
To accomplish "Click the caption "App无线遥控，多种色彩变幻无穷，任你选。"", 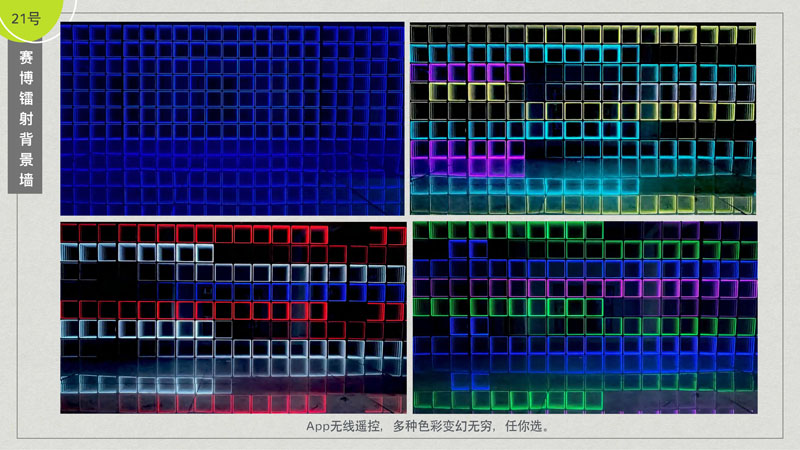I will [428, 426].
